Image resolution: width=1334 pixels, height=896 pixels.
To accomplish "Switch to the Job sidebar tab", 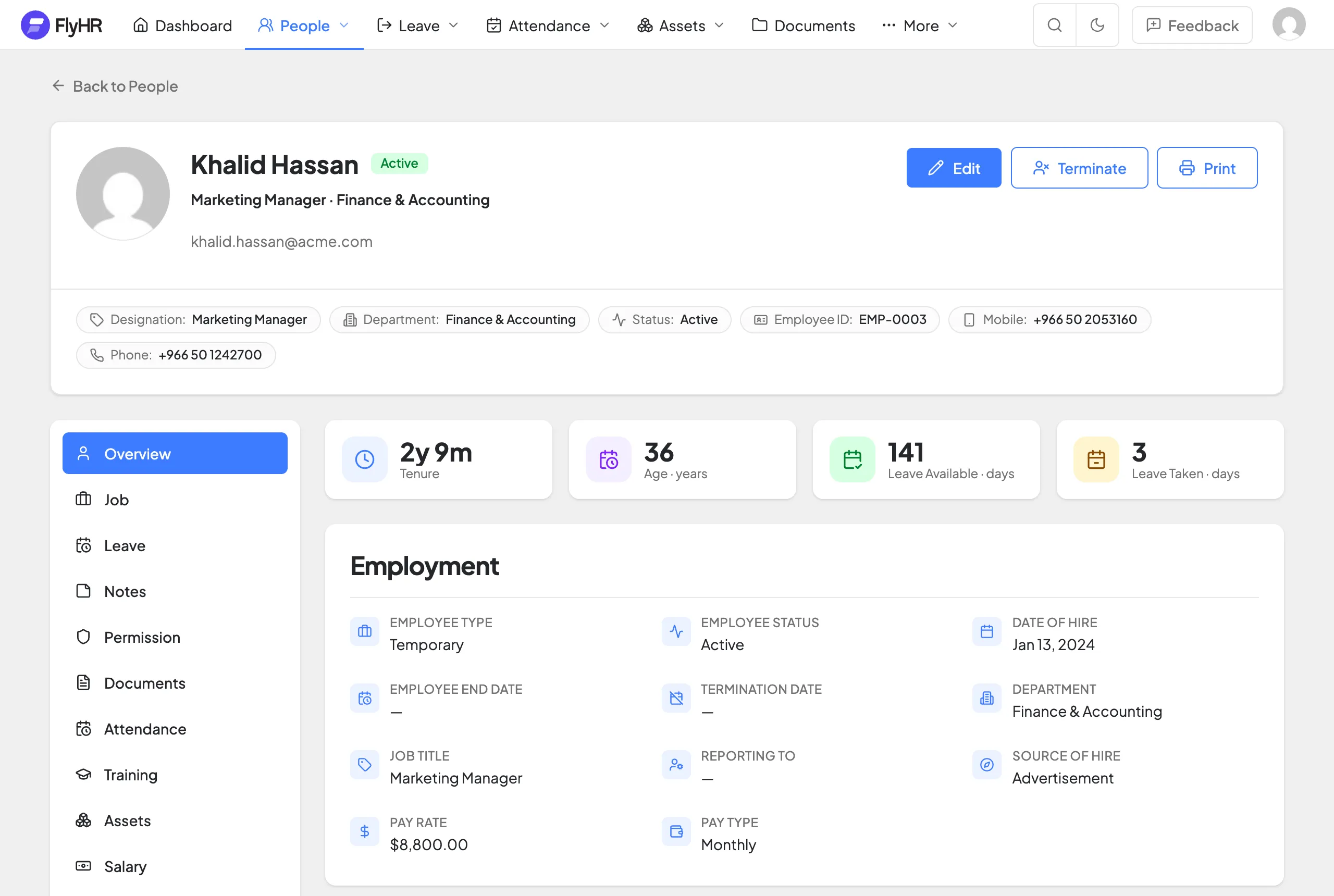I will coord(175,500).
